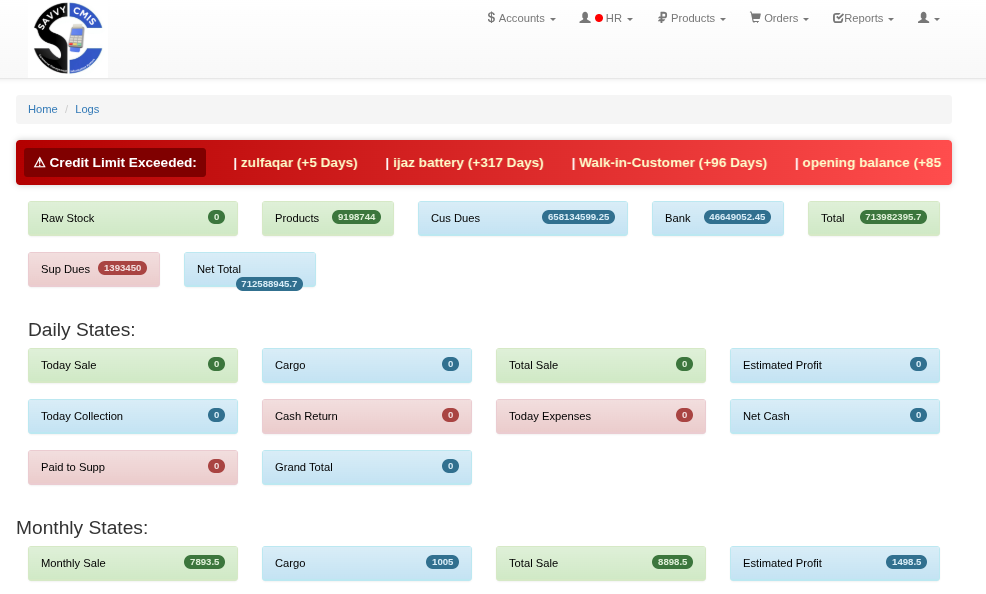Expand the Accounts dropdown caret
986x594 pixels.
pos(553,19)
